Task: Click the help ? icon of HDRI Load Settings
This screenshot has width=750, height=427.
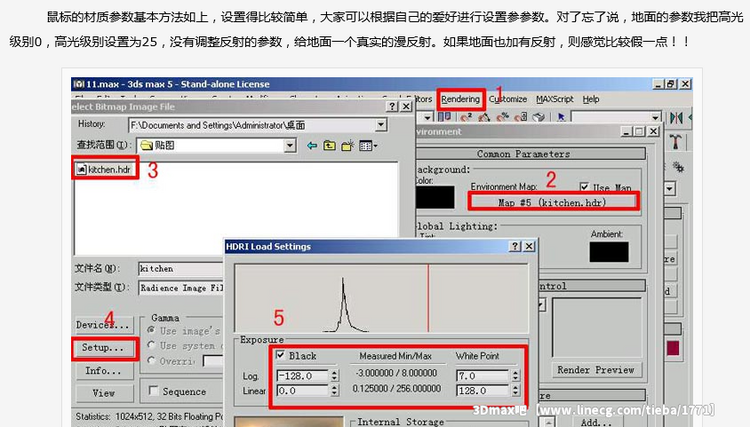Action: (x=515, y=246)
